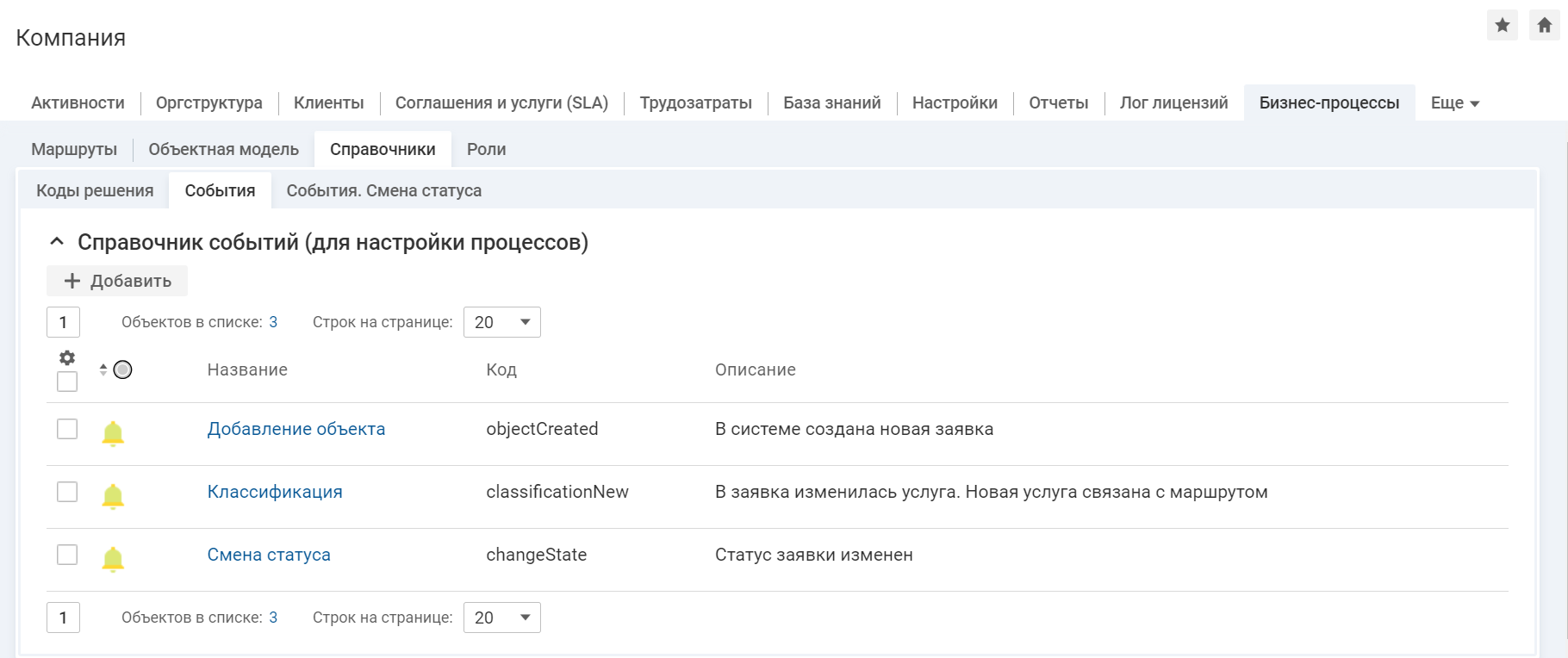Viewport: 1568px width, 658px height.
Task: Click the bell icon for Смена статуса
Action: click(113, 559)
